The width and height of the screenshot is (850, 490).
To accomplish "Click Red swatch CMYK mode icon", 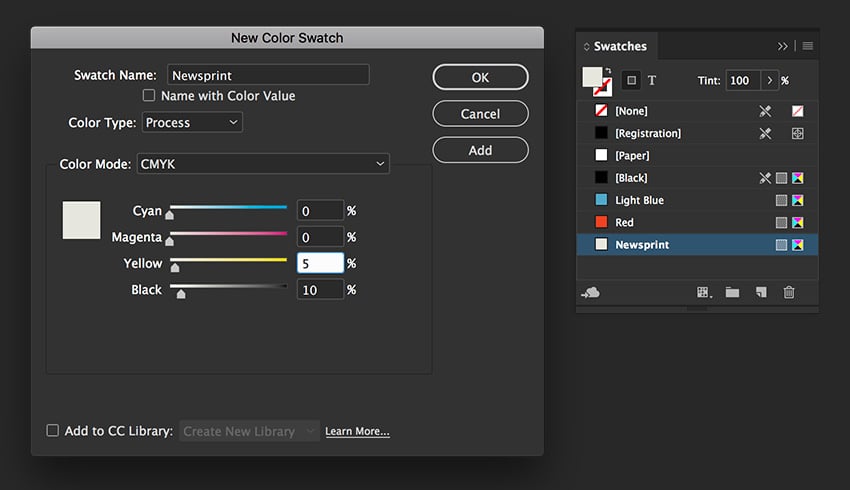I will point(797,222).
